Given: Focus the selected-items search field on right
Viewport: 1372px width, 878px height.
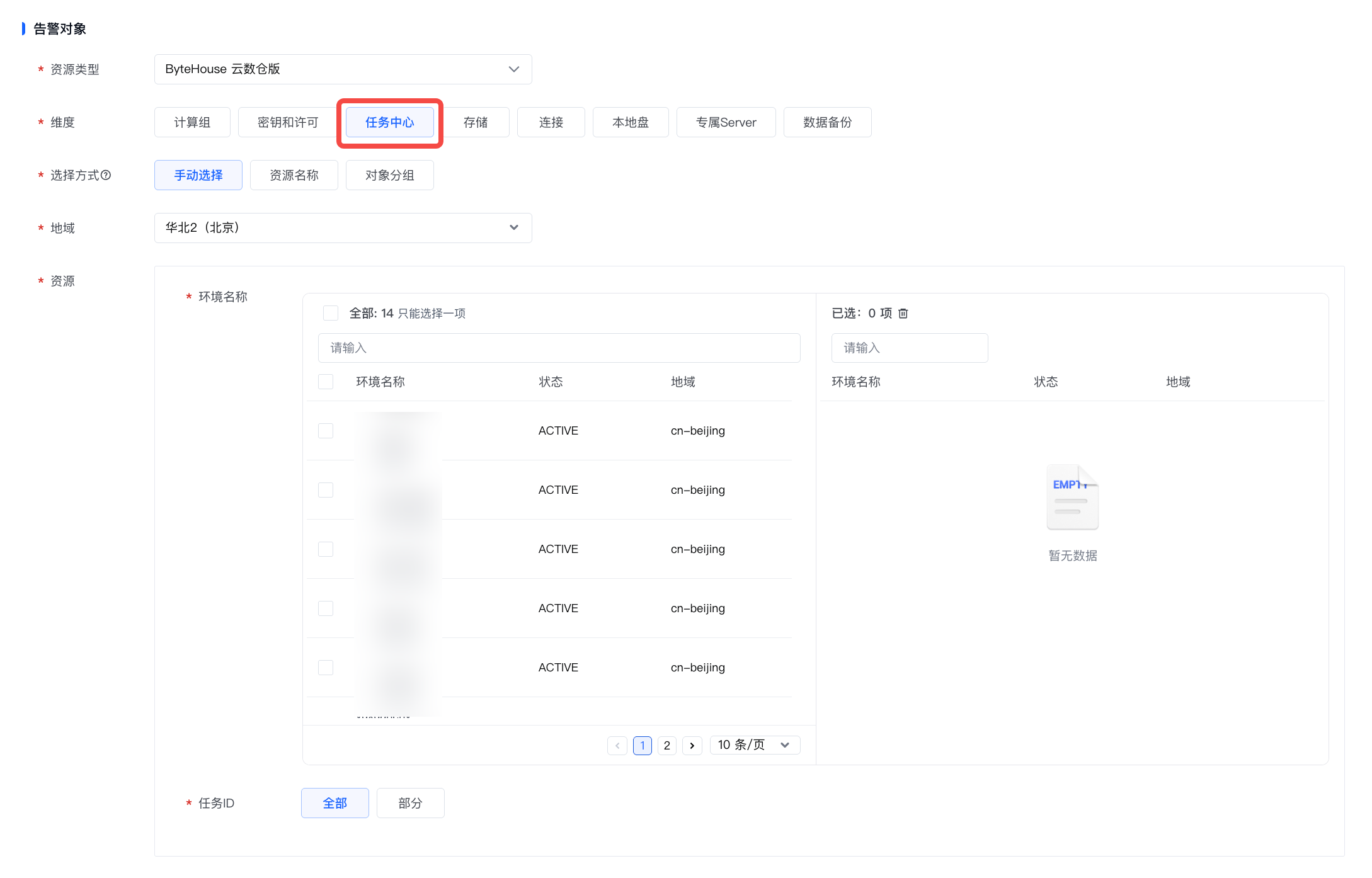Looking at the screenshot, I should (909, 348).
